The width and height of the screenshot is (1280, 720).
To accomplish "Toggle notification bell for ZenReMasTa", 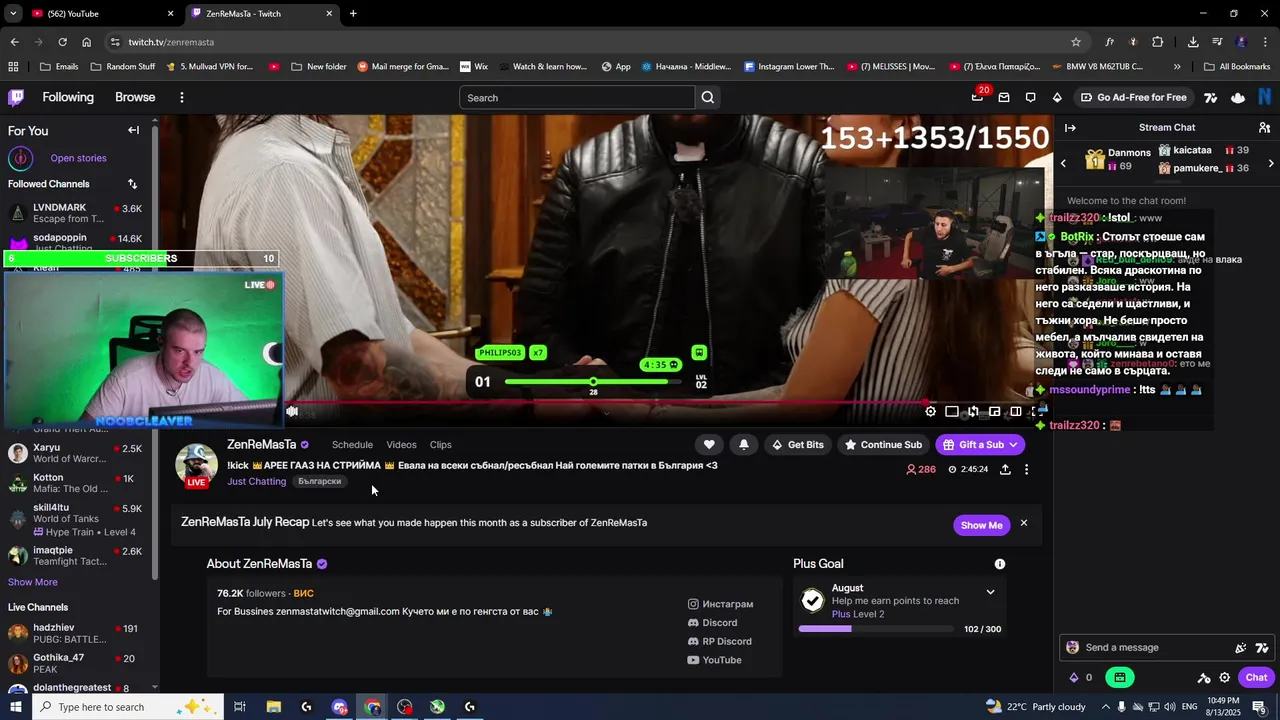I will pyautogui.click(x=744, y=444).
